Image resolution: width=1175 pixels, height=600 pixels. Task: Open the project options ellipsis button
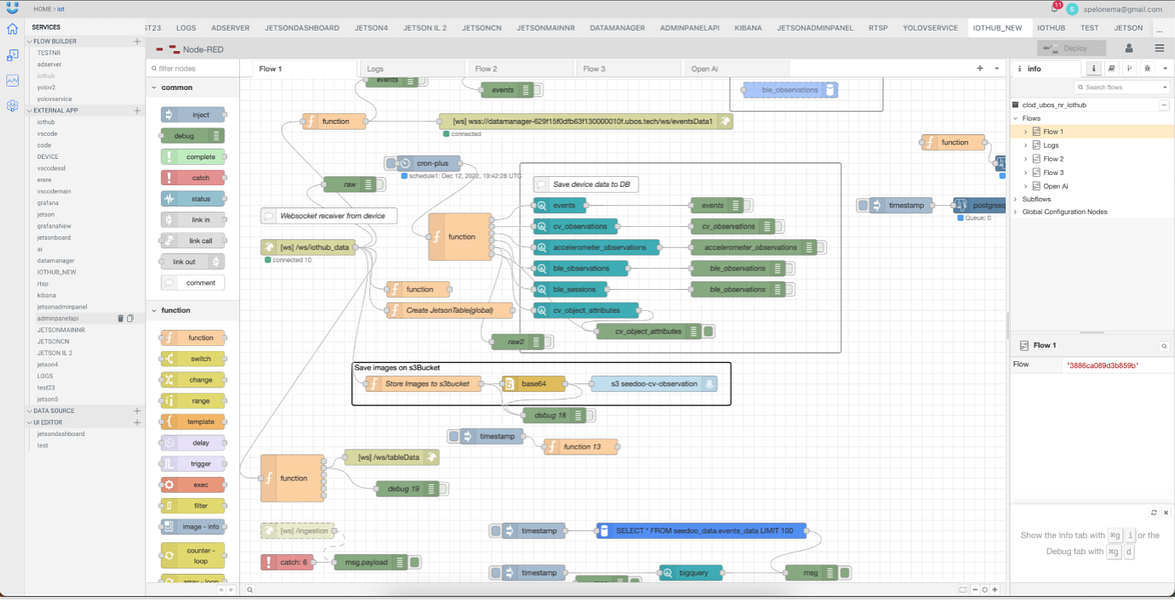(1164, 105)
